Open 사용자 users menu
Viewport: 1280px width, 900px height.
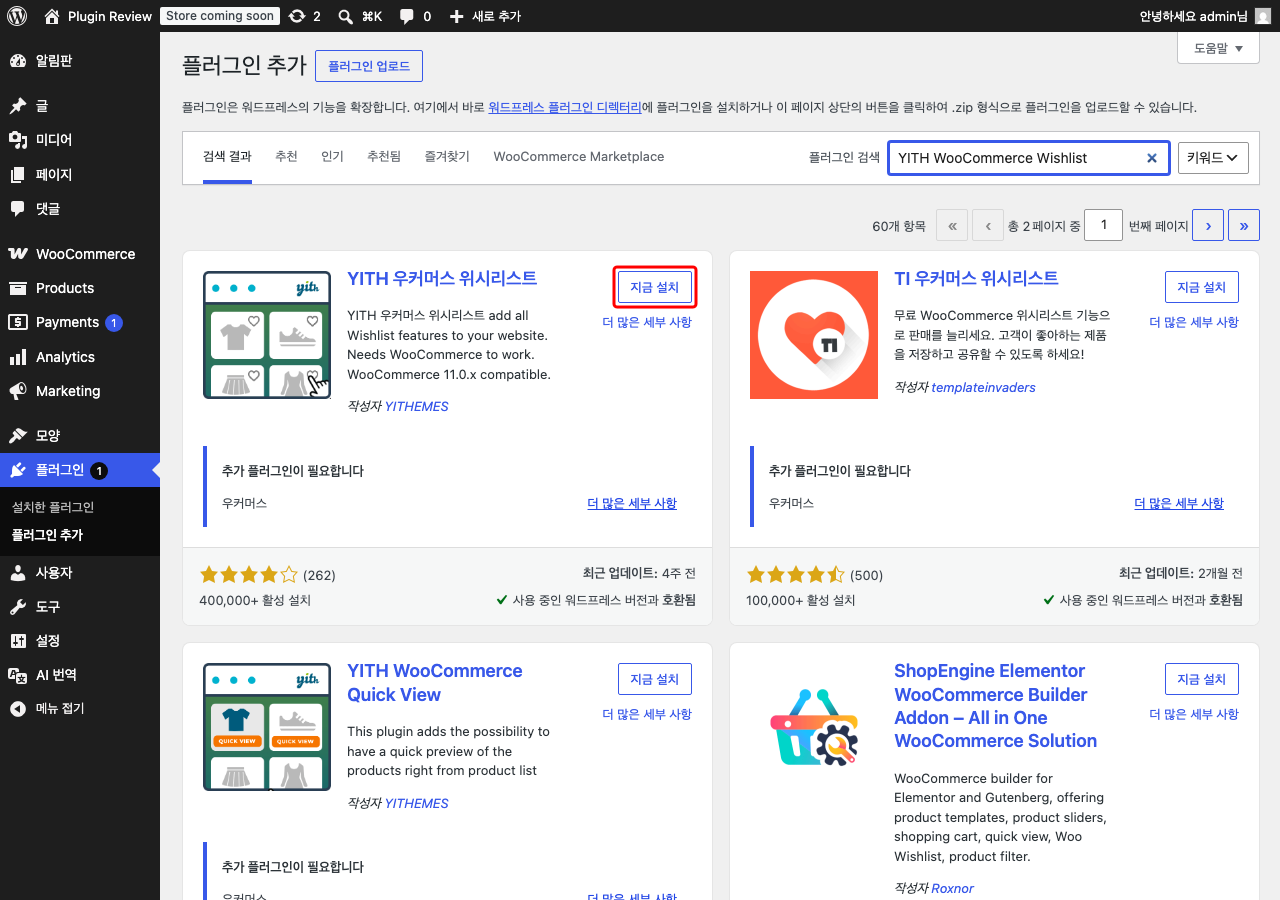[x=80, y=573]
